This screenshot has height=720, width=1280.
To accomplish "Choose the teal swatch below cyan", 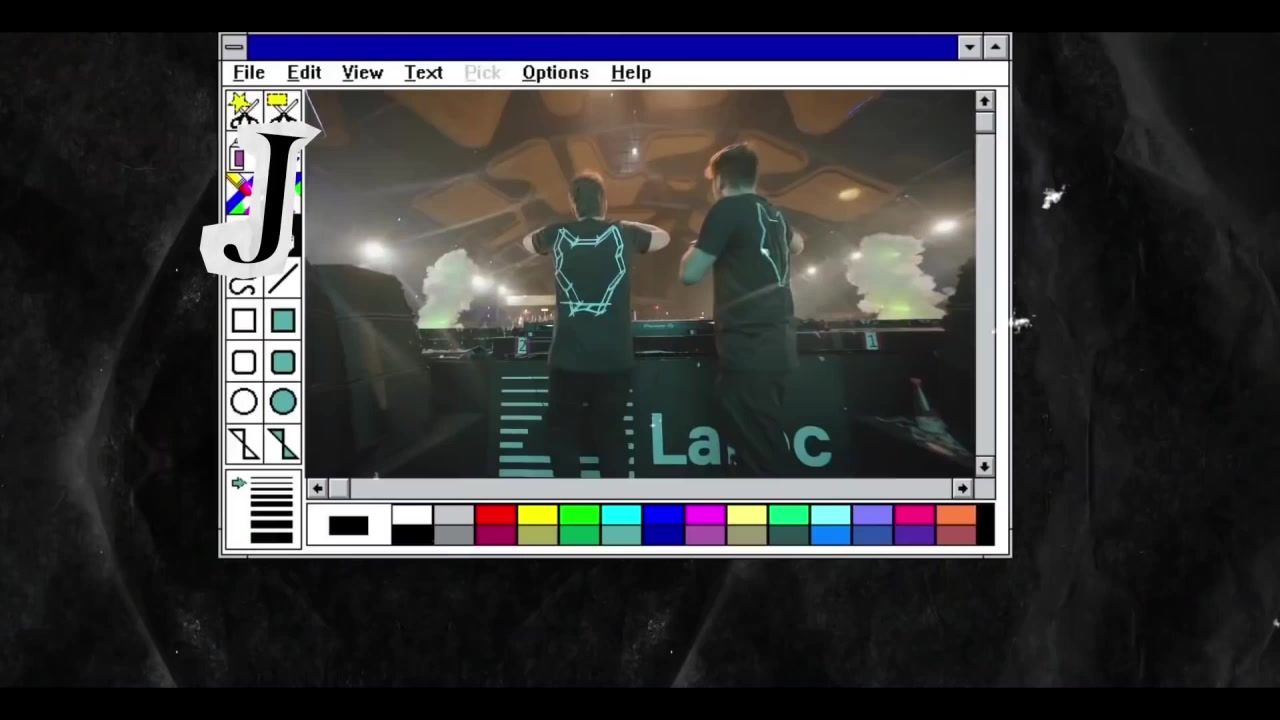I will (x=621, y=535).
